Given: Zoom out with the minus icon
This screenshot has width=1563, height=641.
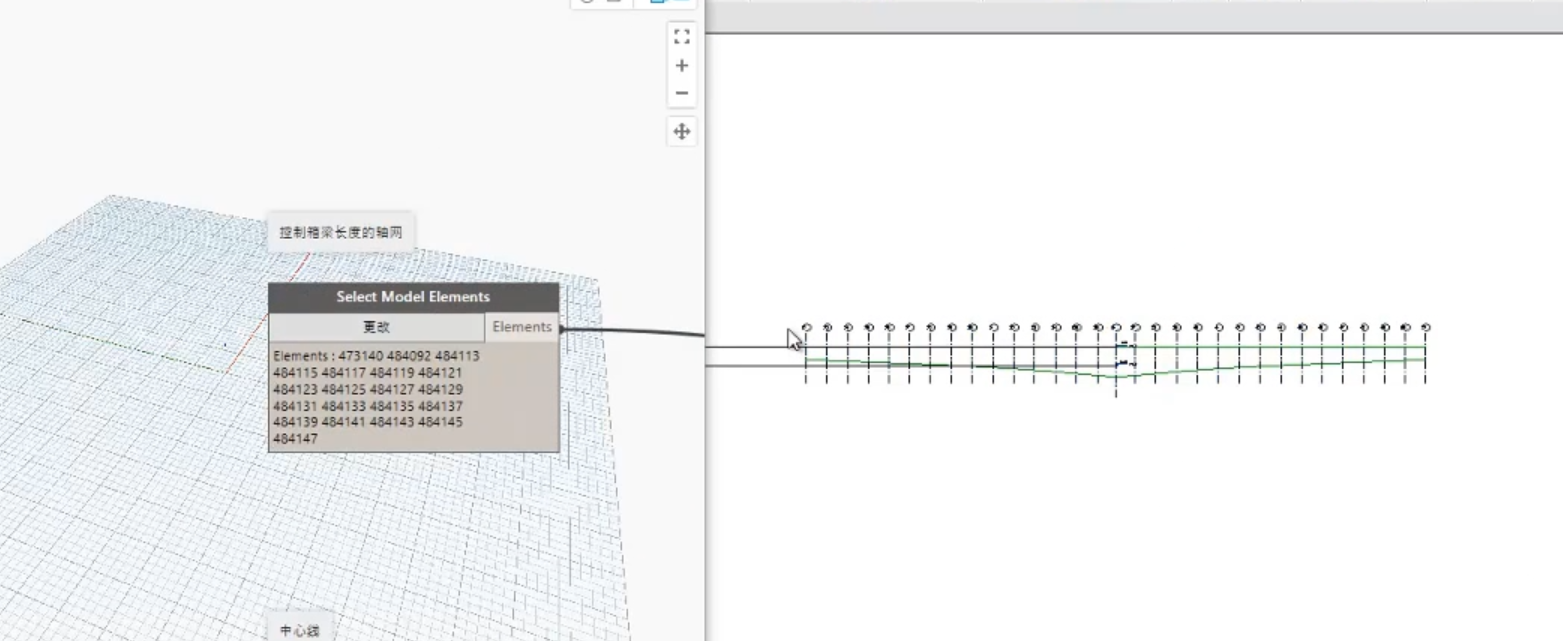Looking at the screenshot, I should click(x=682, y=93).
